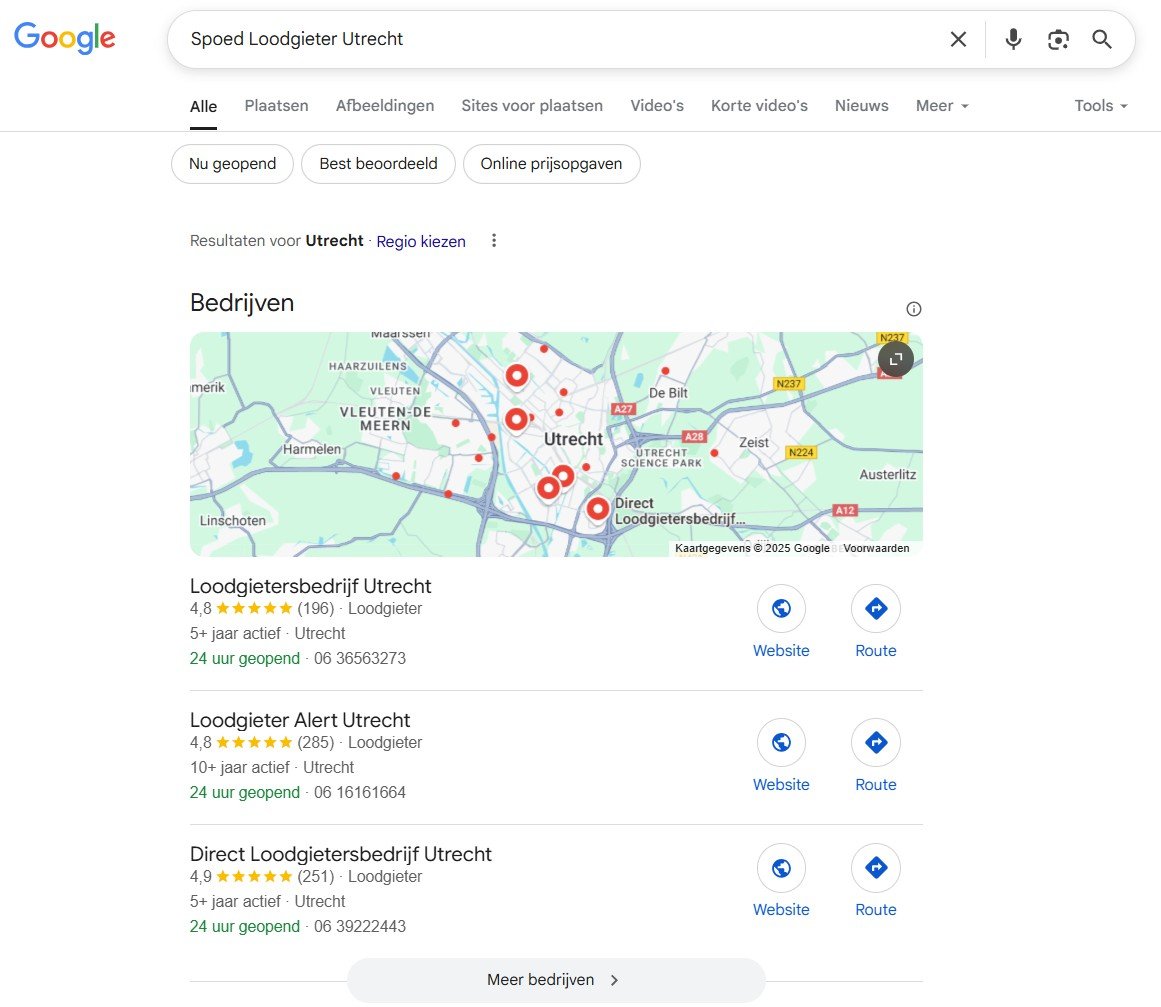Open Website icon for Loodgietersbedrijf Utrecht
This screenshot has width=1161, height=1007.
(x=781, y=609)
